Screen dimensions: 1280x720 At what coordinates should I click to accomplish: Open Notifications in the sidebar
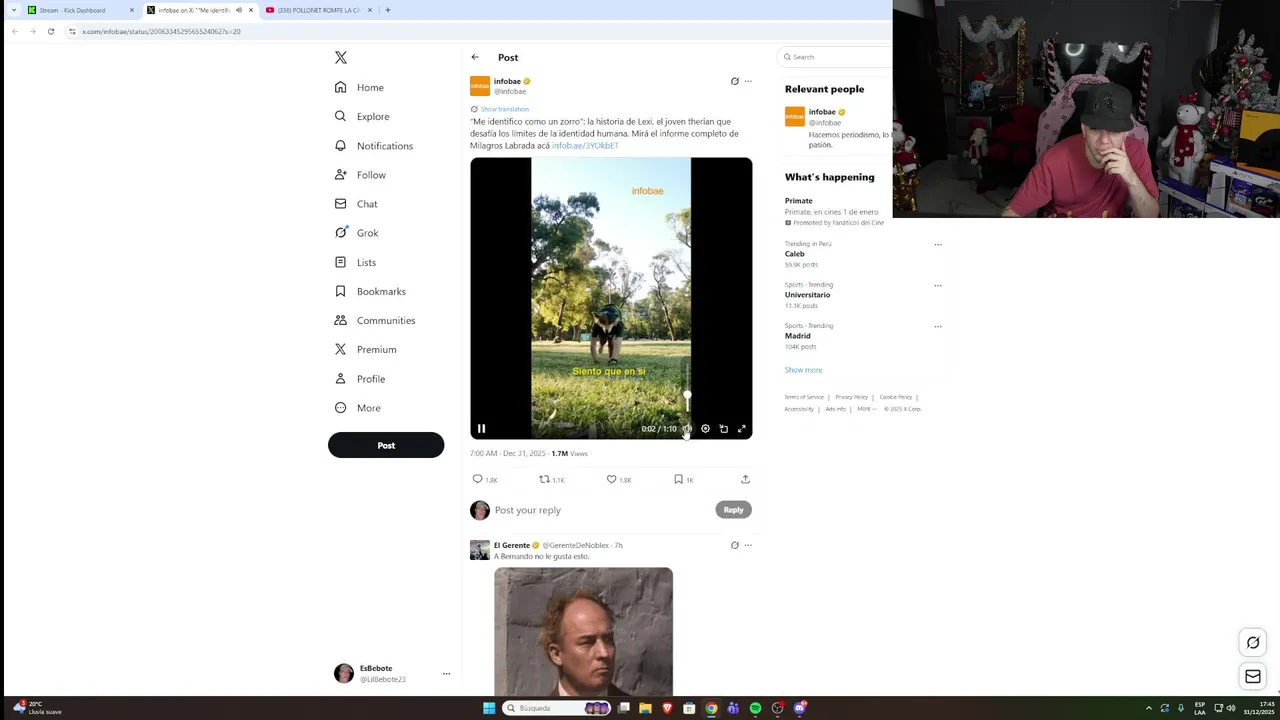374,146
